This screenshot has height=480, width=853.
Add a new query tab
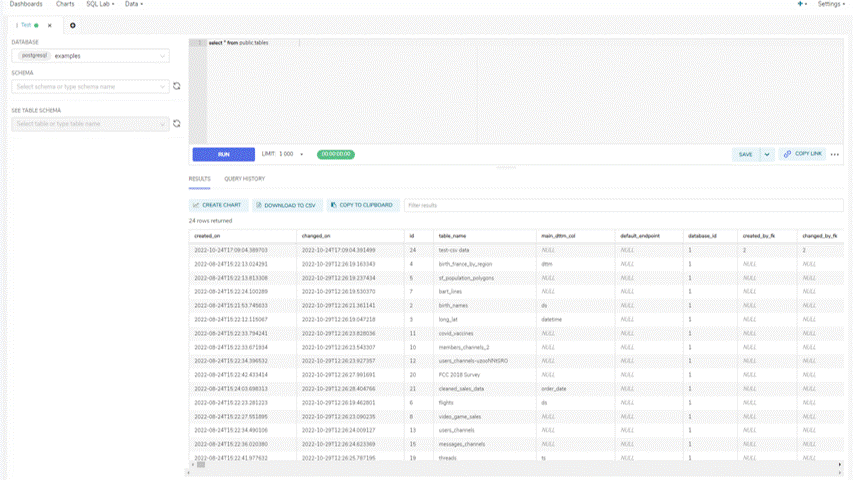[72, 25]
